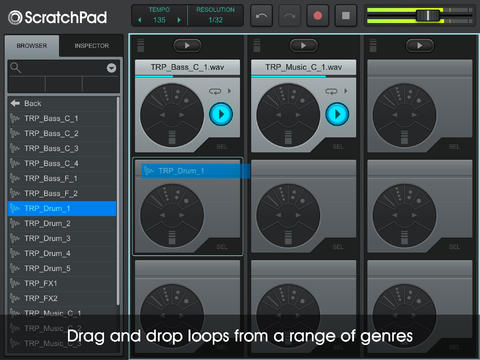Click into the browser search field
480x360 pixels.
click(63, 68)
